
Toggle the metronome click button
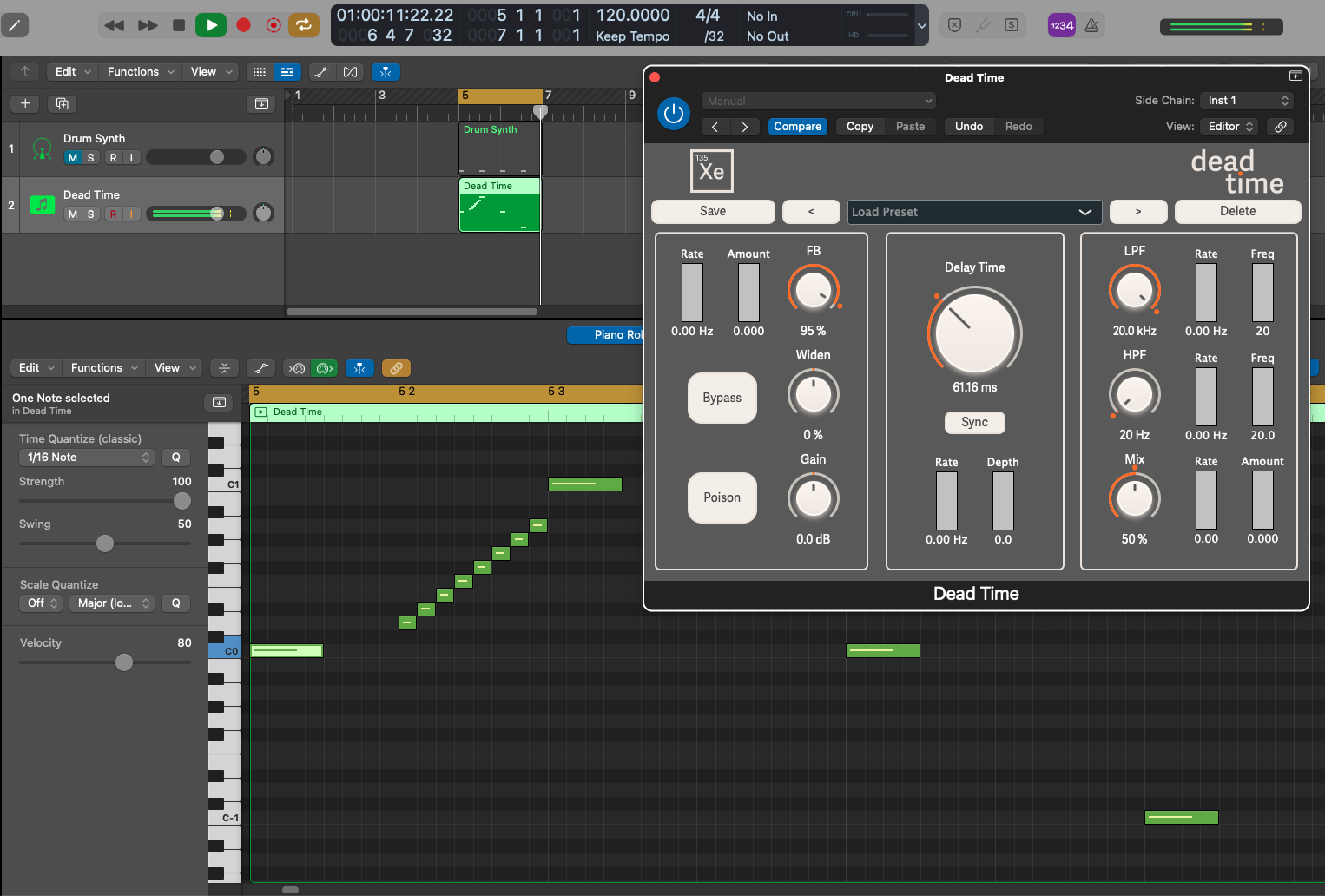[x=1091, y=25]
